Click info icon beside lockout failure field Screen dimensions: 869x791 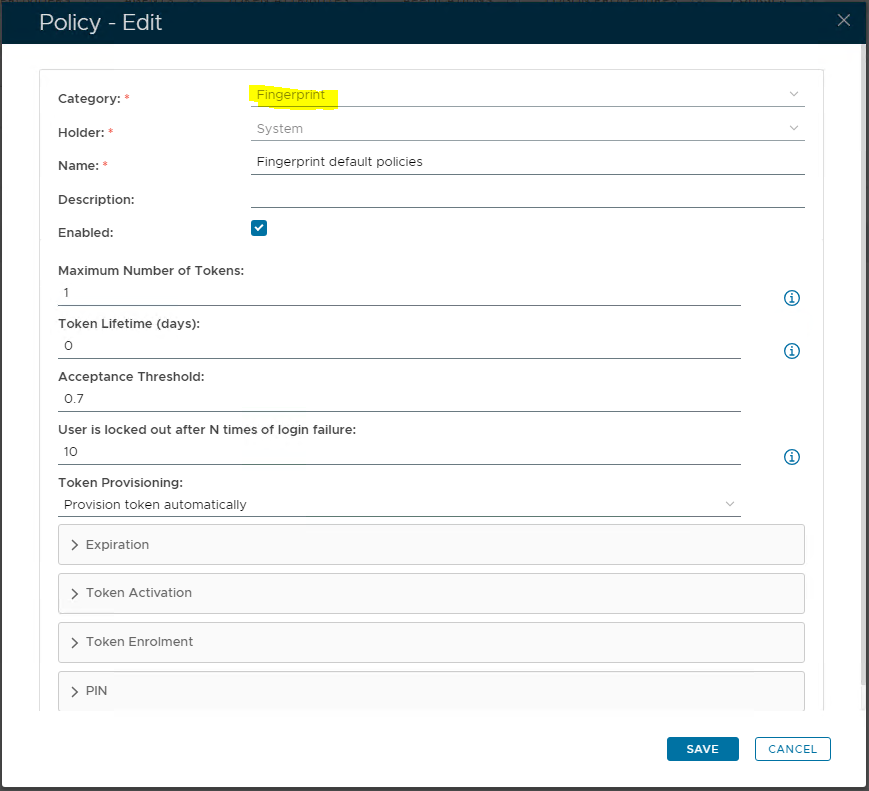coord(791,457)
